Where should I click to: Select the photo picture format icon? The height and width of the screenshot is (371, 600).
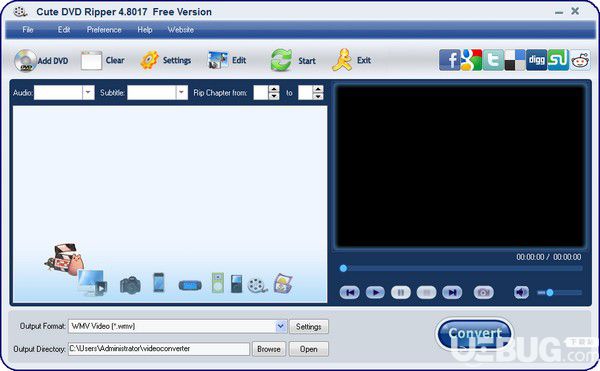(x=283, y=283)
